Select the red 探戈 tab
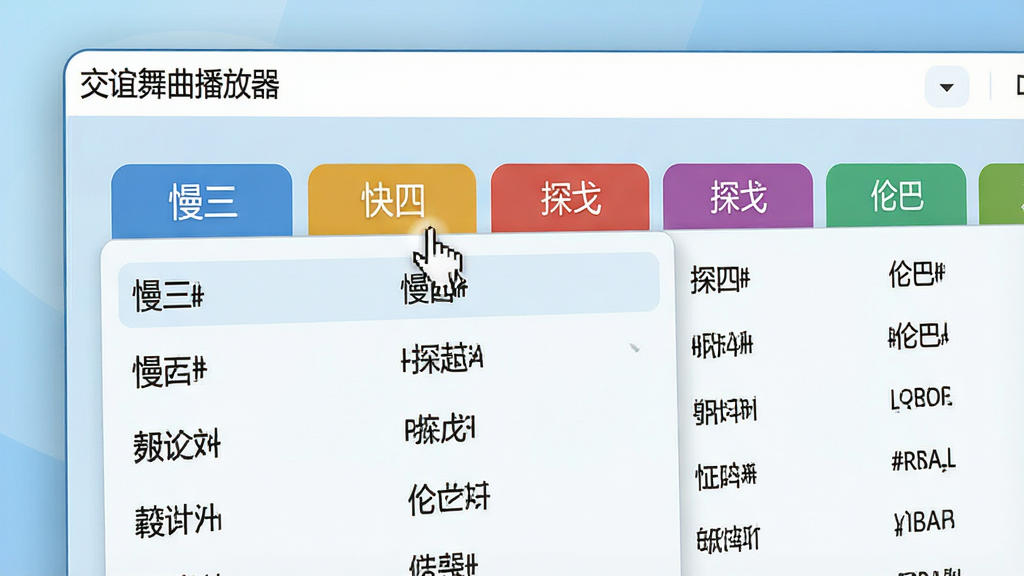 570,198
